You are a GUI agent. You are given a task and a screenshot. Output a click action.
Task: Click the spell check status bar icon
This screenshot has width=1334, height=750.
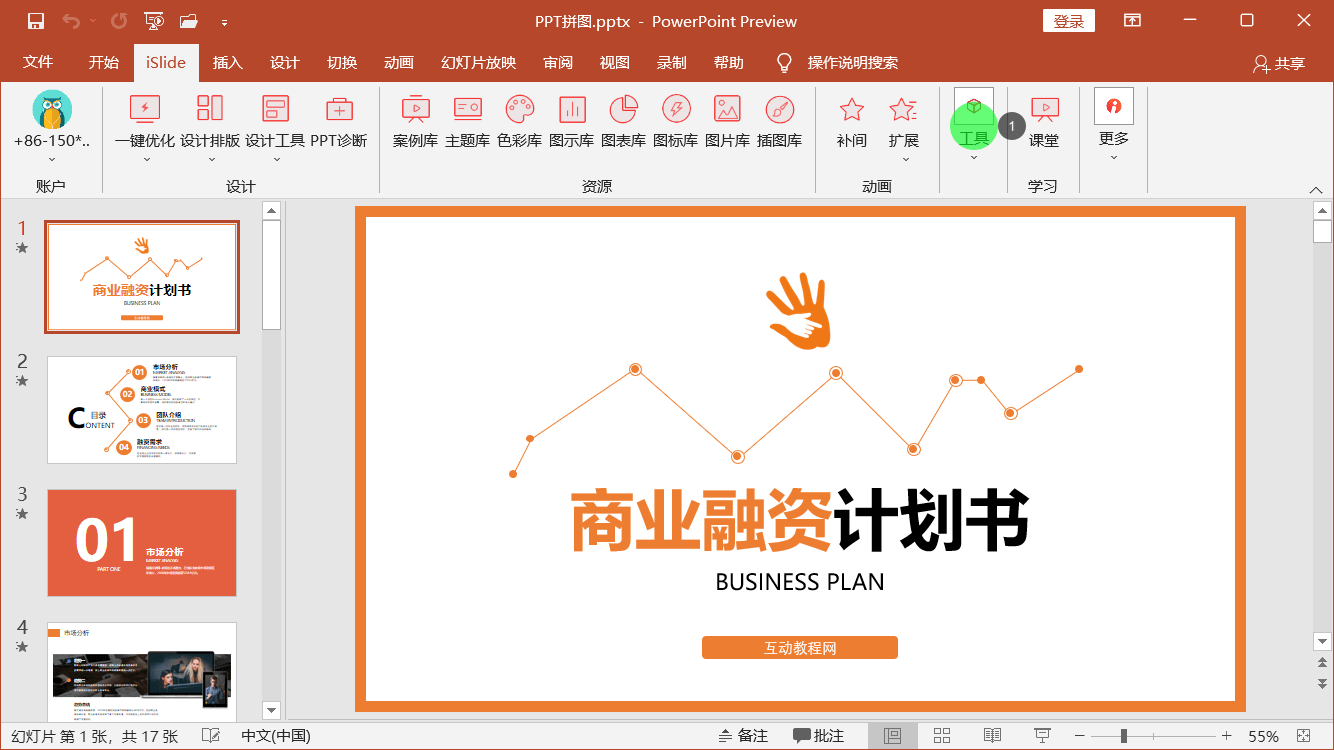coord(211,736)
